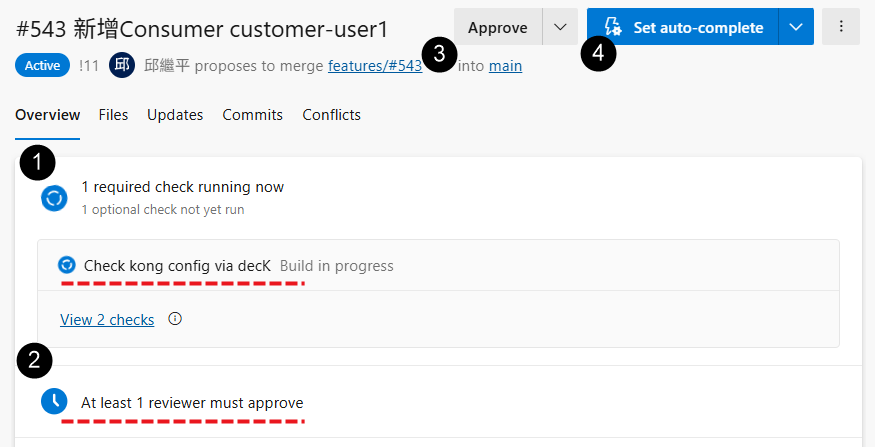Click the build in progress icon
The image size is (875, 447).
(67, 265)
